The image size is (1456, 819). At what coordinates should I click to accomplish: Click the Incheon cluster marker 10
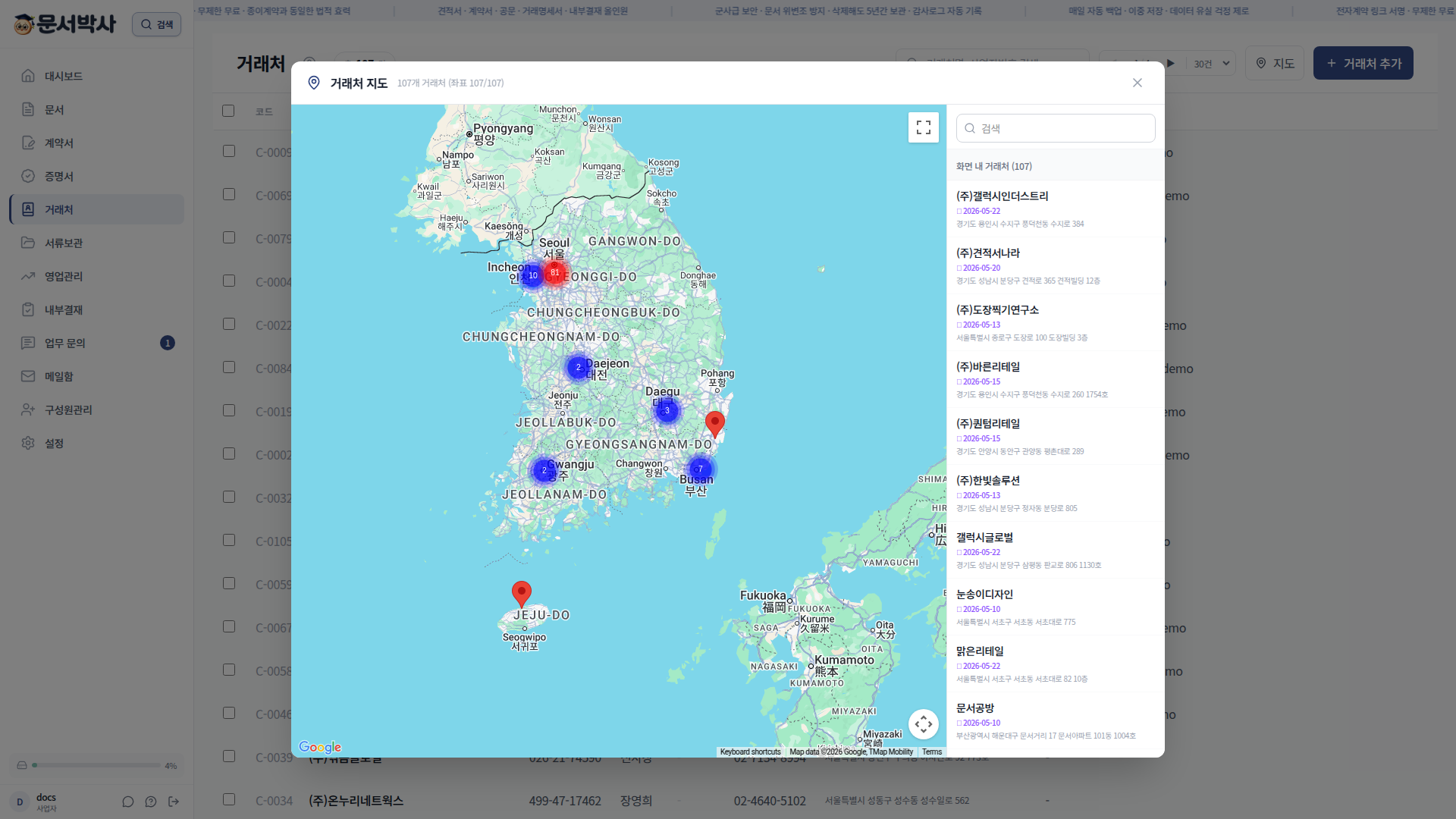tap(533, 275)
